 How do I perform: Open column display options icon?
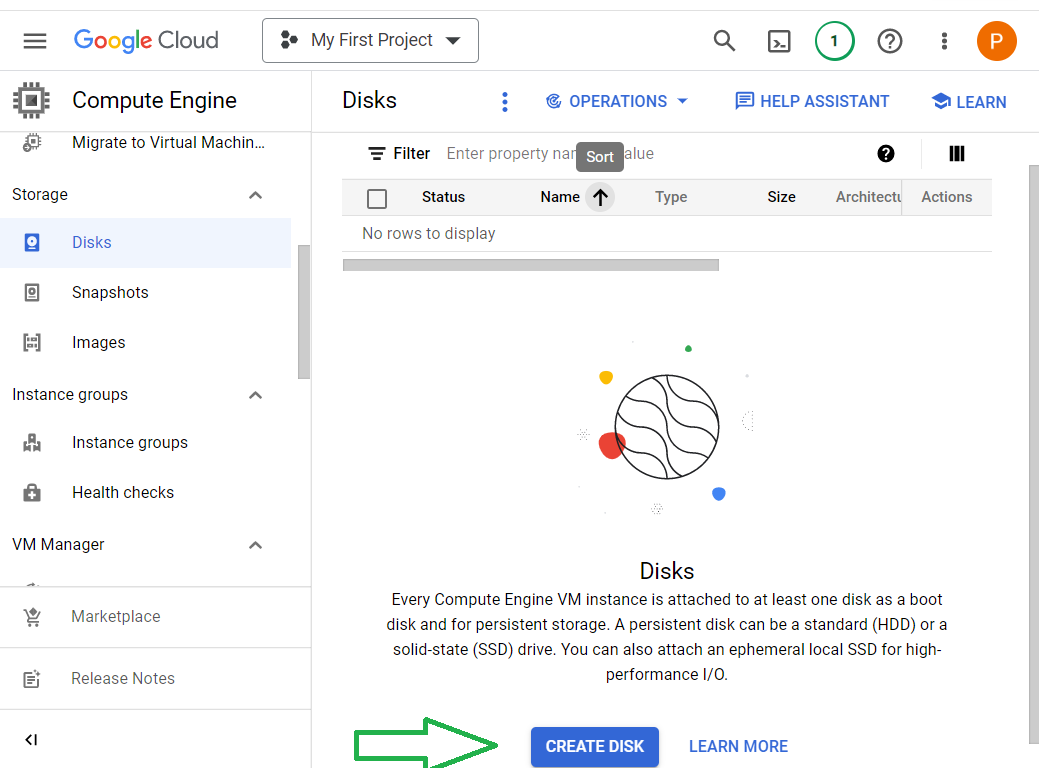coord(956,154)
